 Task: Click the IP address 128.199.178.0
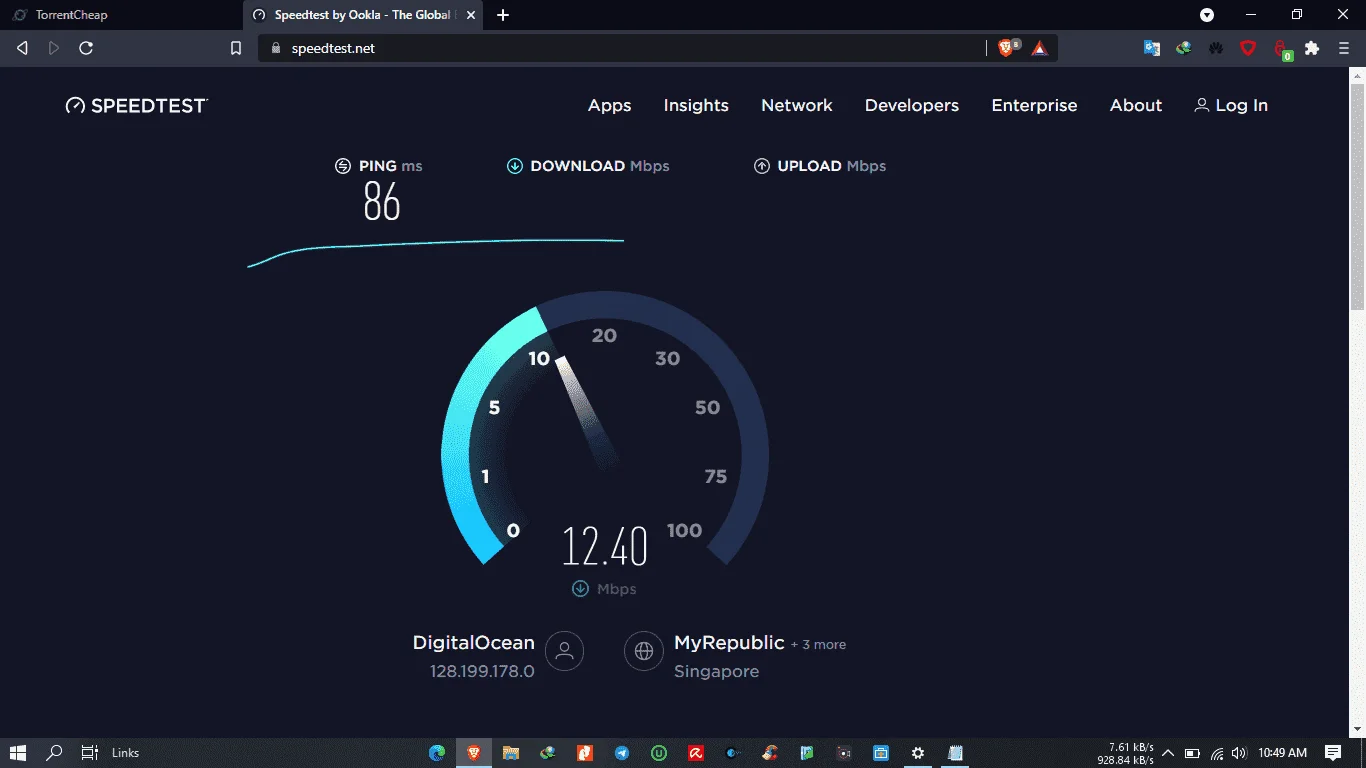(482, 672)
